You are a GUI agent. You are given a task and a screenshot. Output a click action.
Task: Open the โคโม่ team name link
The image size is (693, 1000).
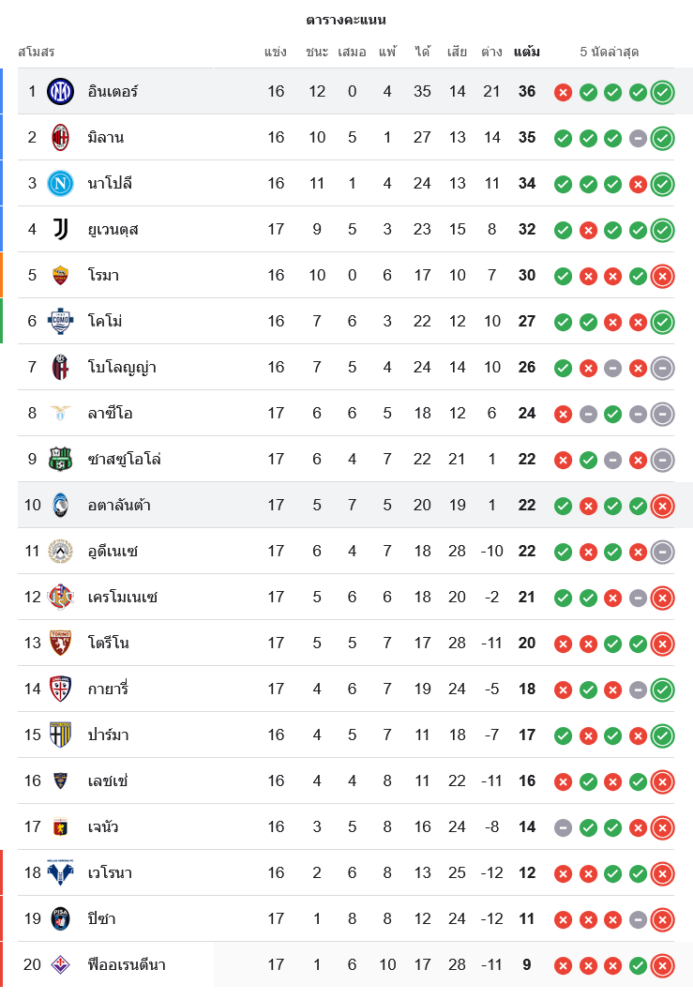[x=105, y=321]
